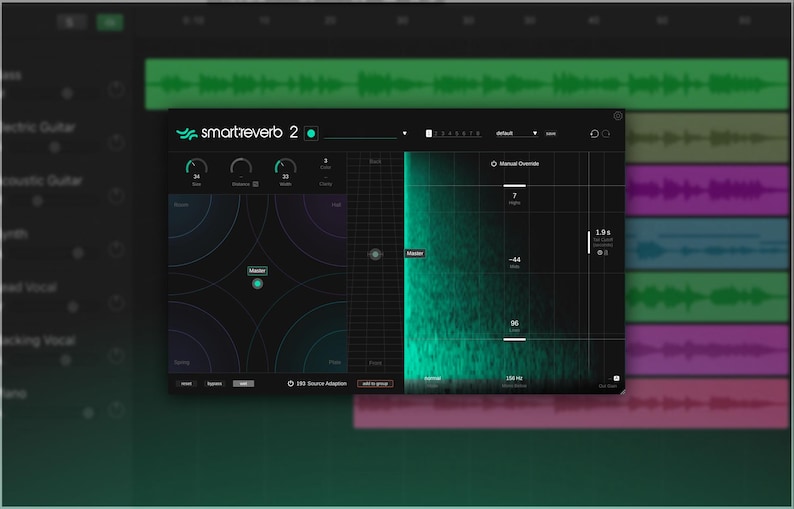Click the Lows value 96
The height and width of the screenshot is (509, 794).
(x=514, y=323)
